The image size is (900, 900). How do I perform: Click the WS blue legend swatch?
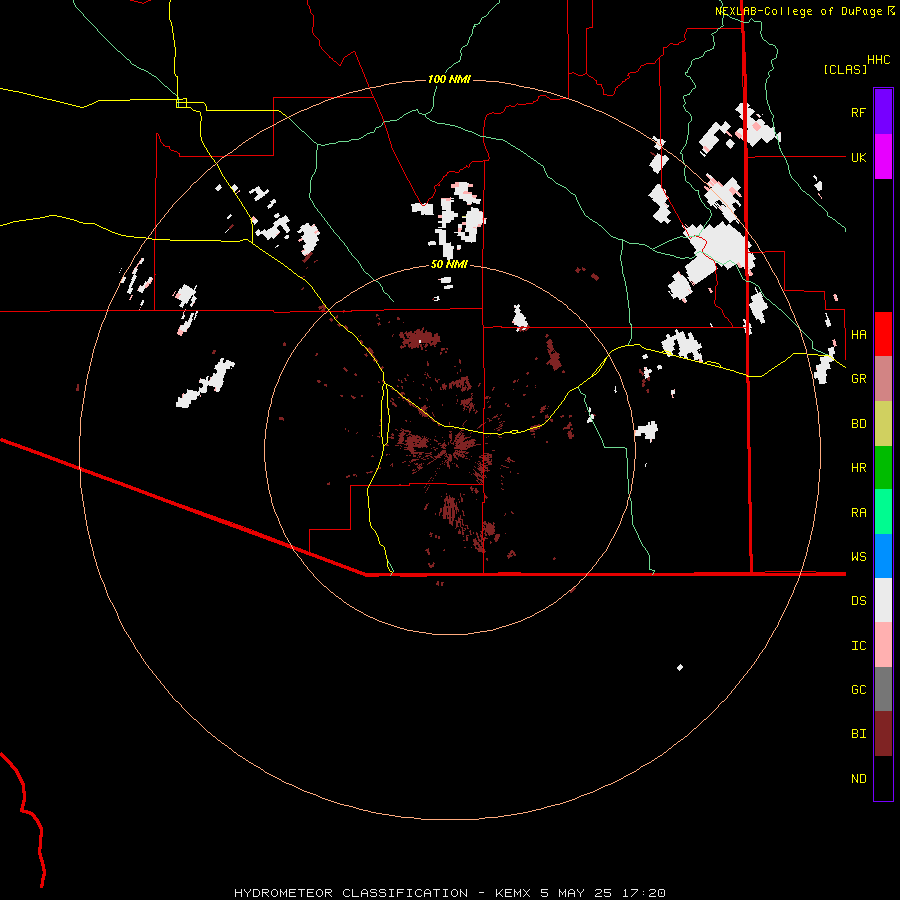tap(883, 556)
